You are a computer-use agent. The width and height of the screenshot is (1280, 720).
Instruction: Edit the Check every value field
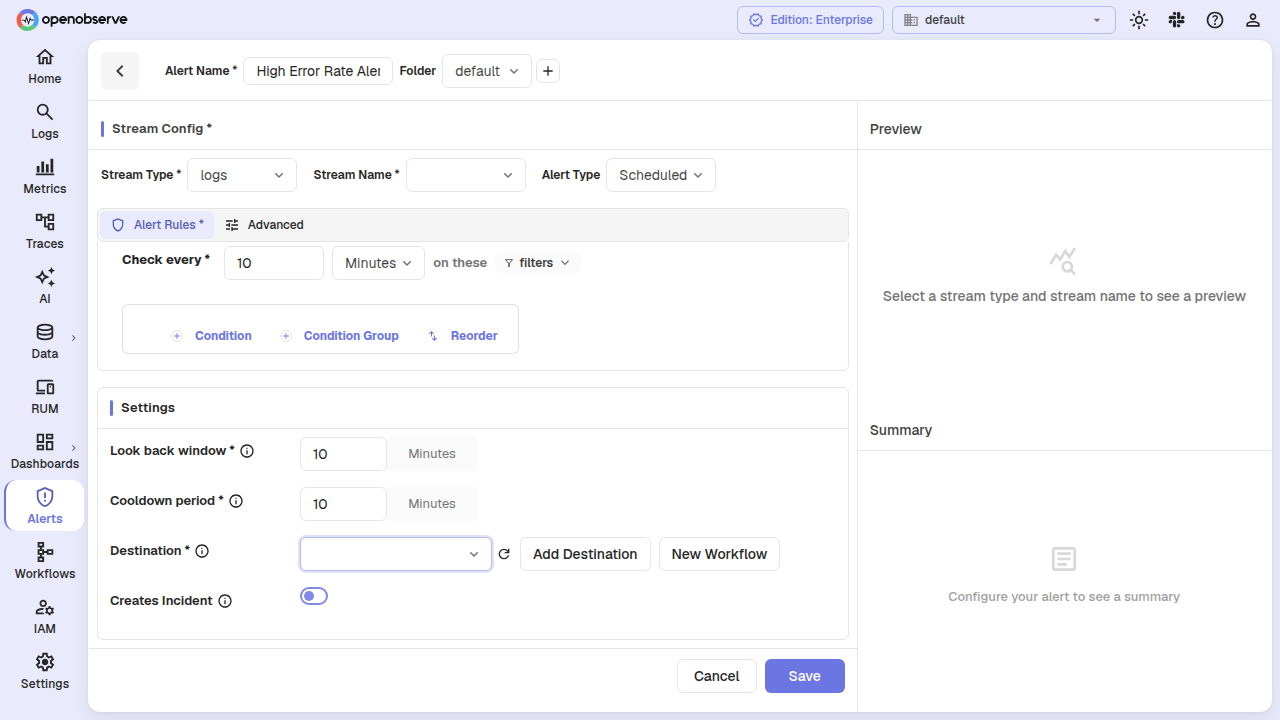pyautogui.click(x=274, y=263)
